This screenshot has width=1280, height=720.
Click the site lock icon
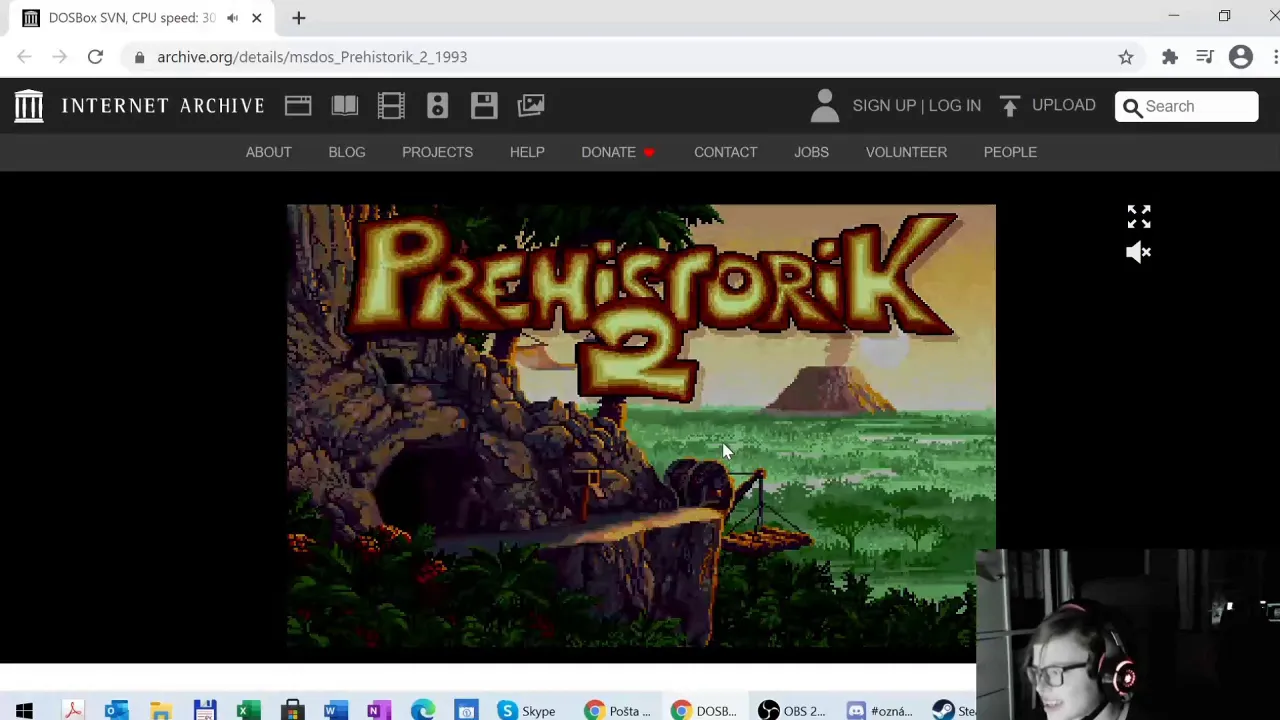coord(139,57)
